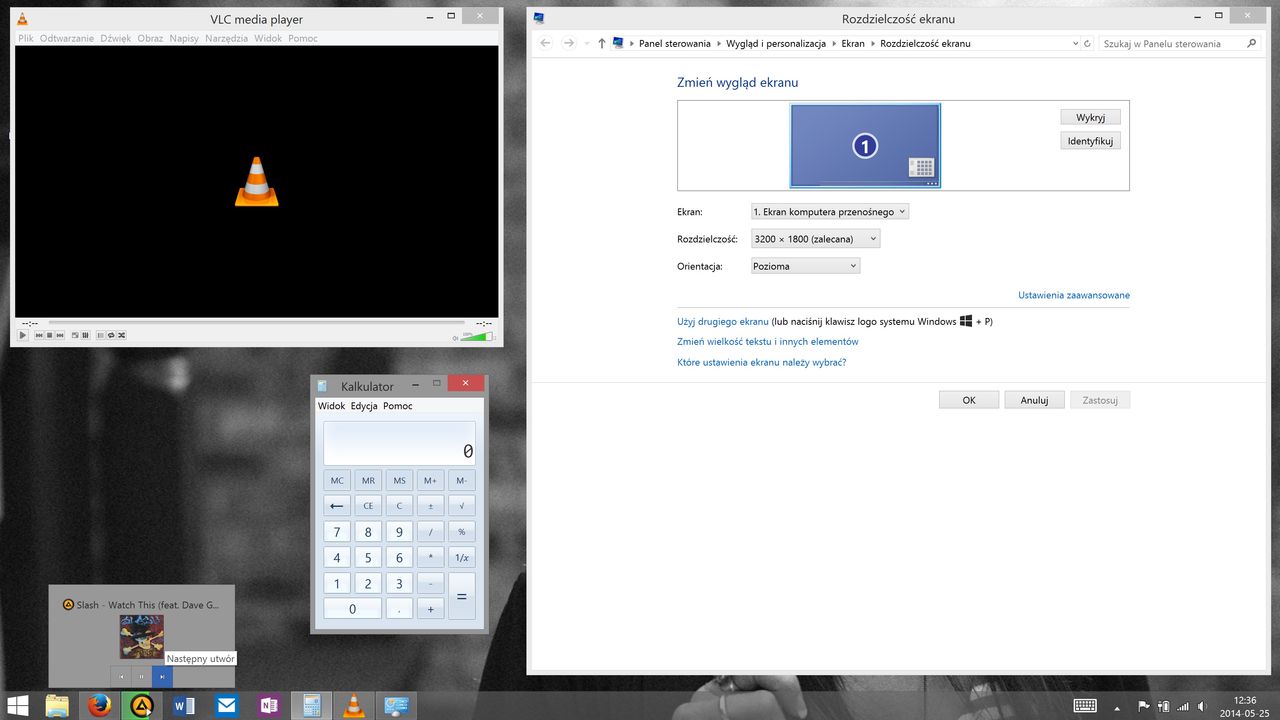1280x720 pixels.
Task: Skip to next track in AIMP preview
Action: click(x=162, y=677)
